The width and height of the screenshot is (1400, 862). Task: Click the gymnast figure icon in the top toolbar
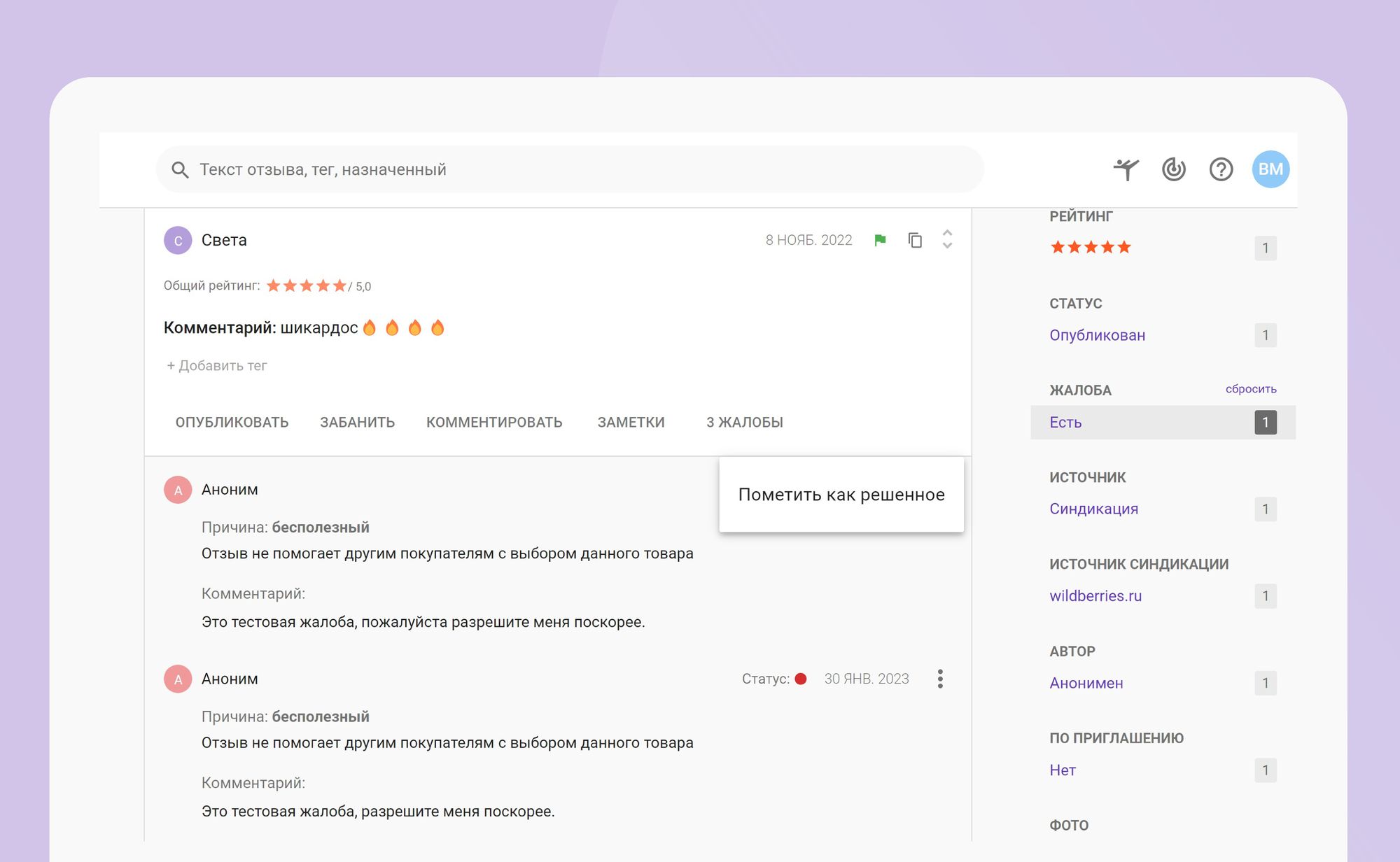pyautogui.click(x=1126, y=169)
